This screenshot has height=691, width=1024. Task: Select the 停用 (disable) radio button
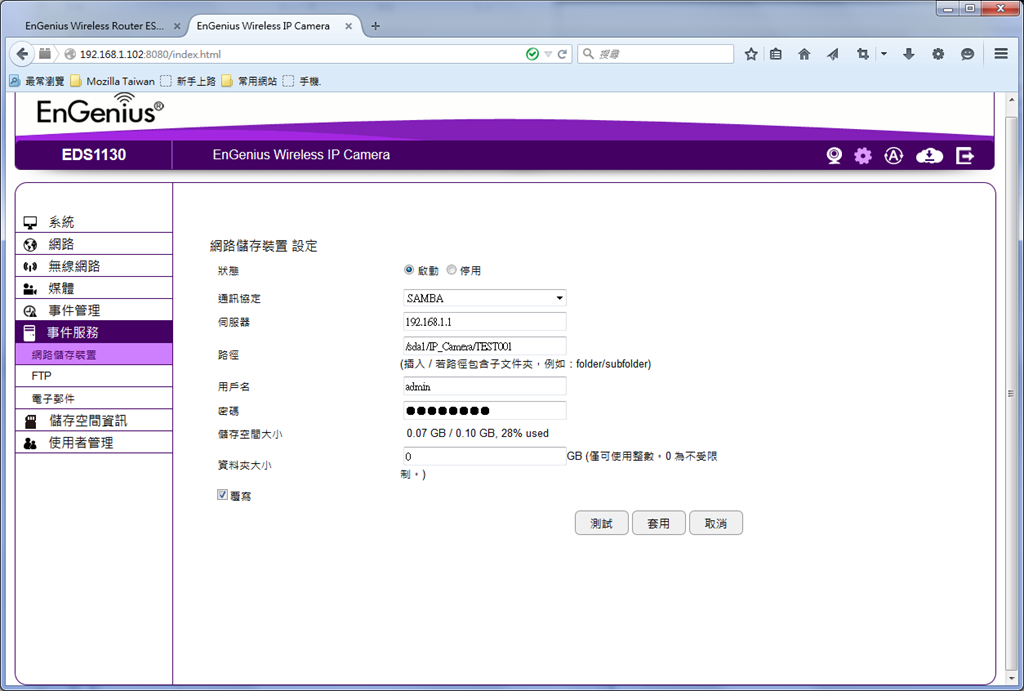(451, 270)
